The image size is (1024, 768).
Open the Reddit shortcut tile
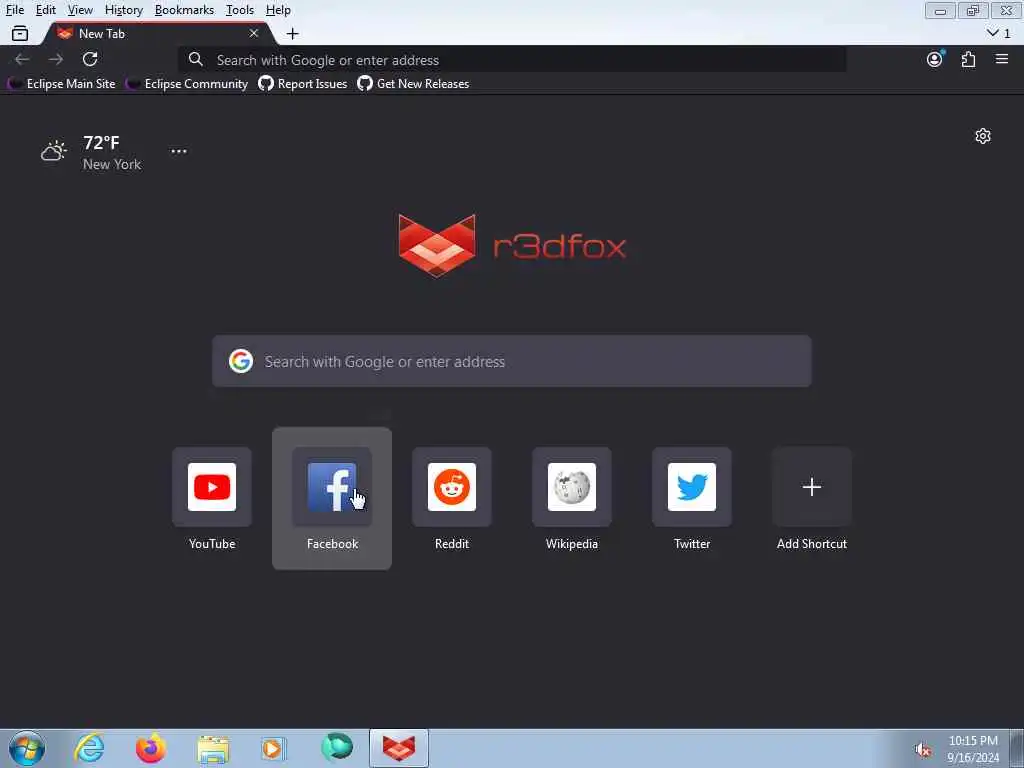[452, 487]
